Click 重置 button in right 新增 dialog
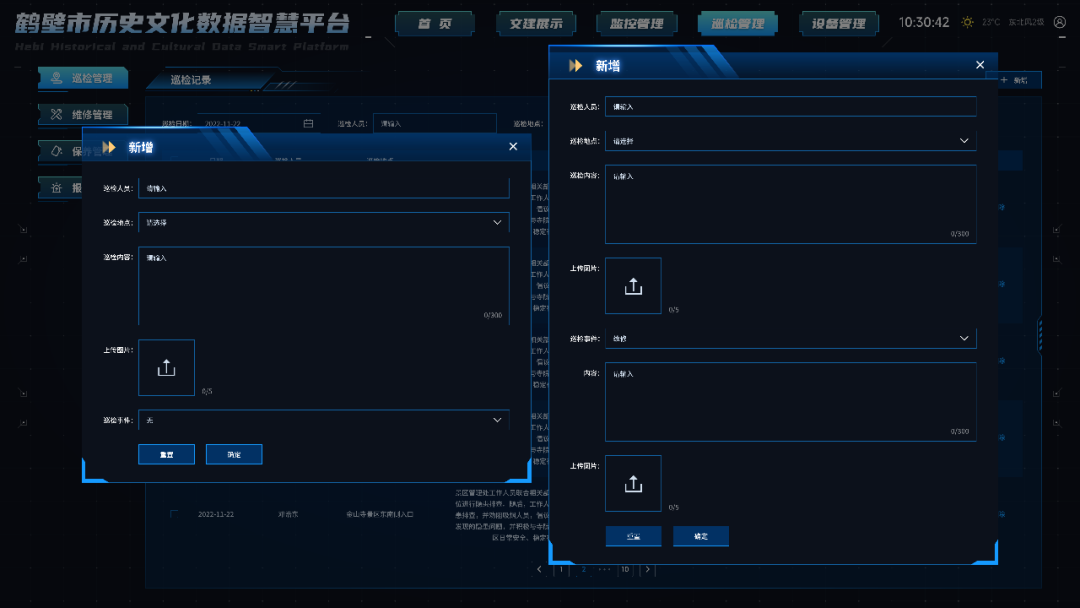This screenshot has height=608, width=1080. pos(634,536)
